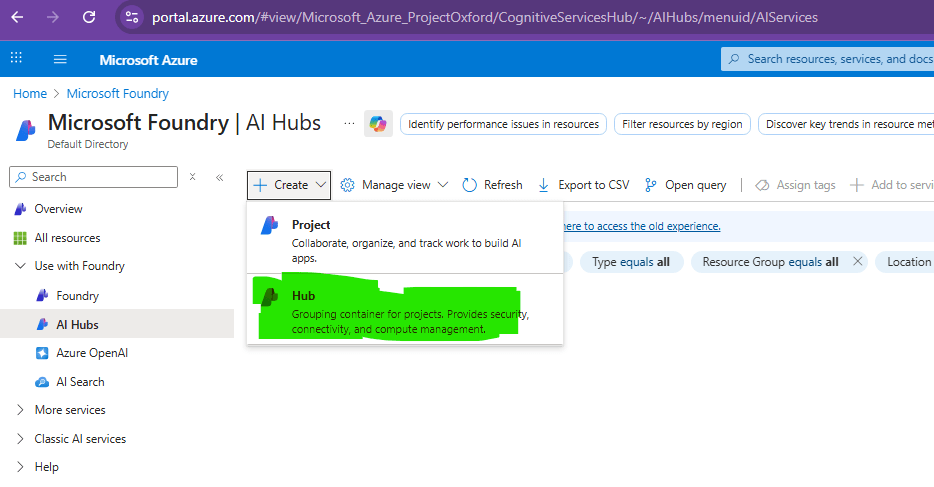Open the Manage view dropdown
The height and width of the screenshot is (487, 934).
pyautogui.click(x=394, y=185)
